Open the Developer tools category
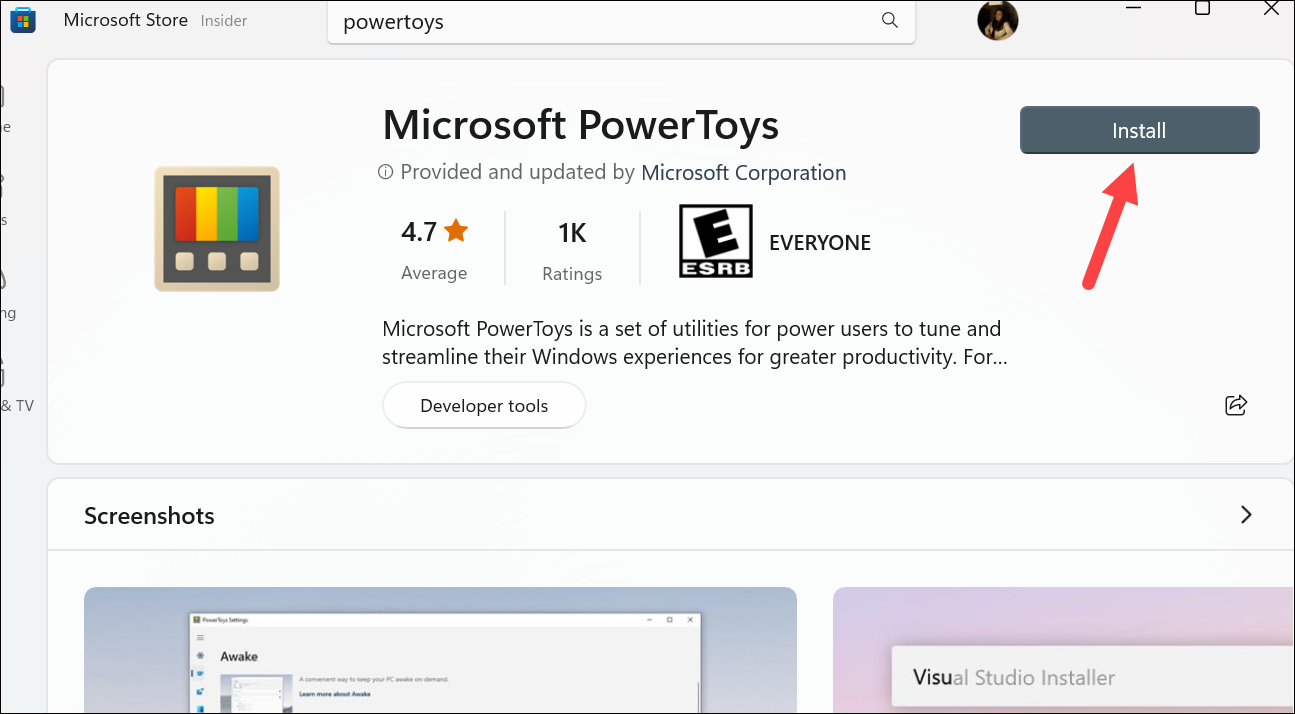1295x714 pixels. click(484, 406)
